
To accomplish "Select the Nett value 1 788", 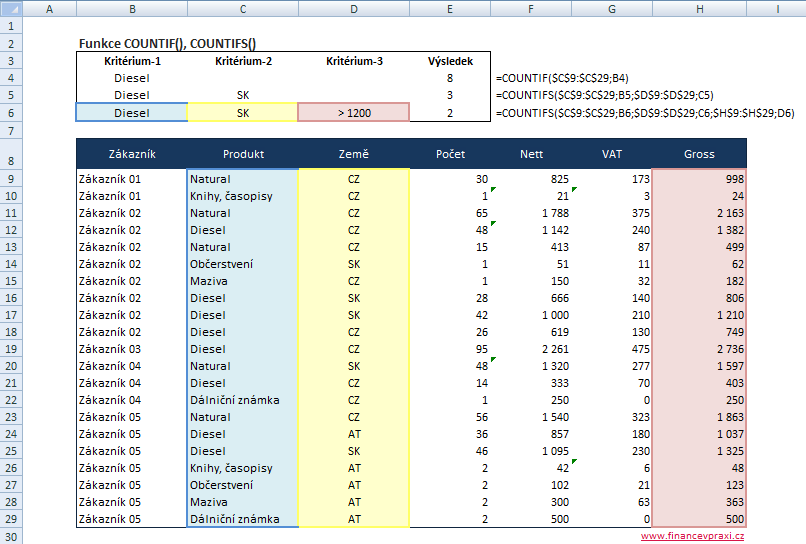I will [531, 213].
